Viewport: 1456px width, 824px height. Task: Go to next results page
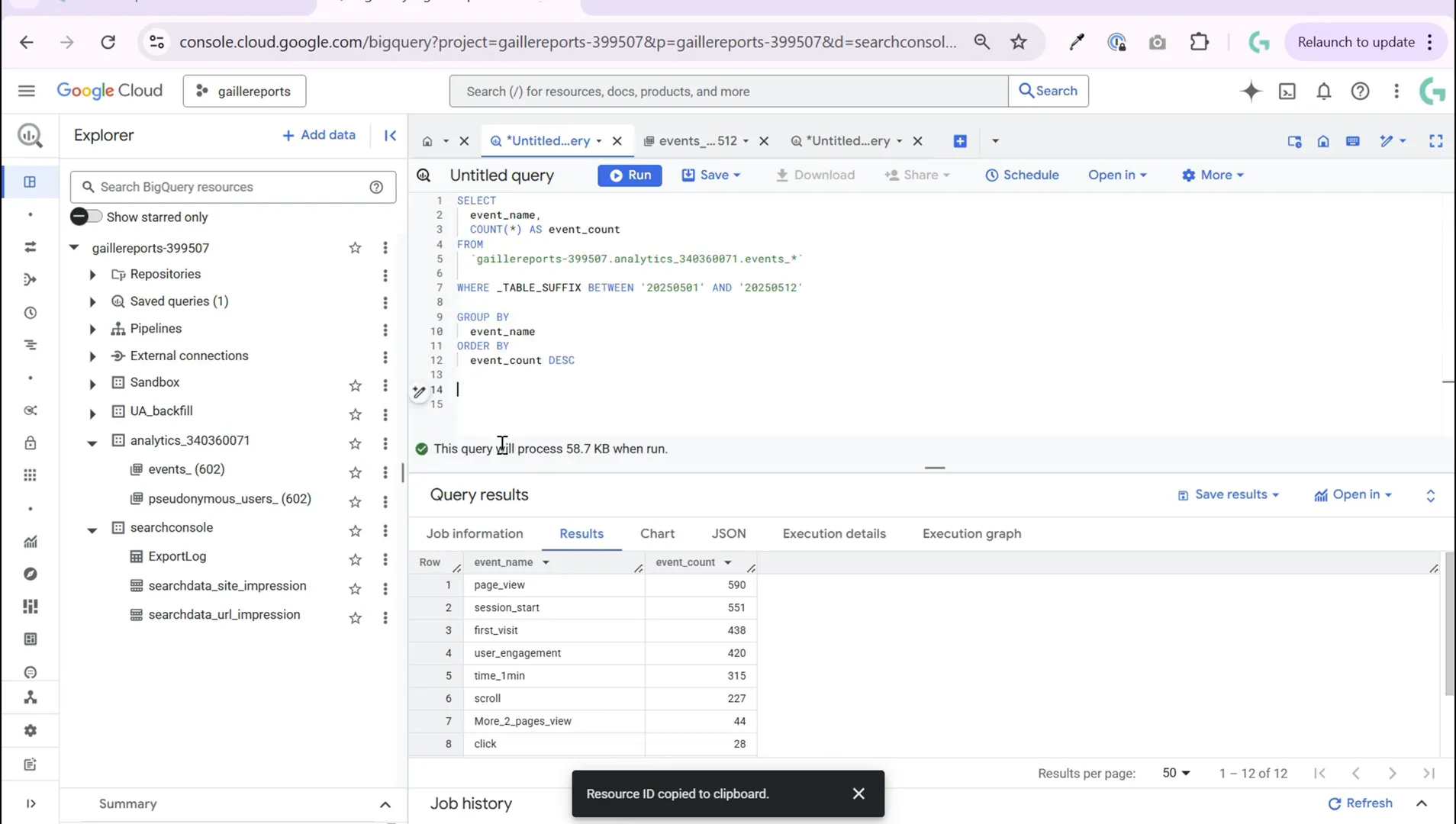(x=1392, y=773)
